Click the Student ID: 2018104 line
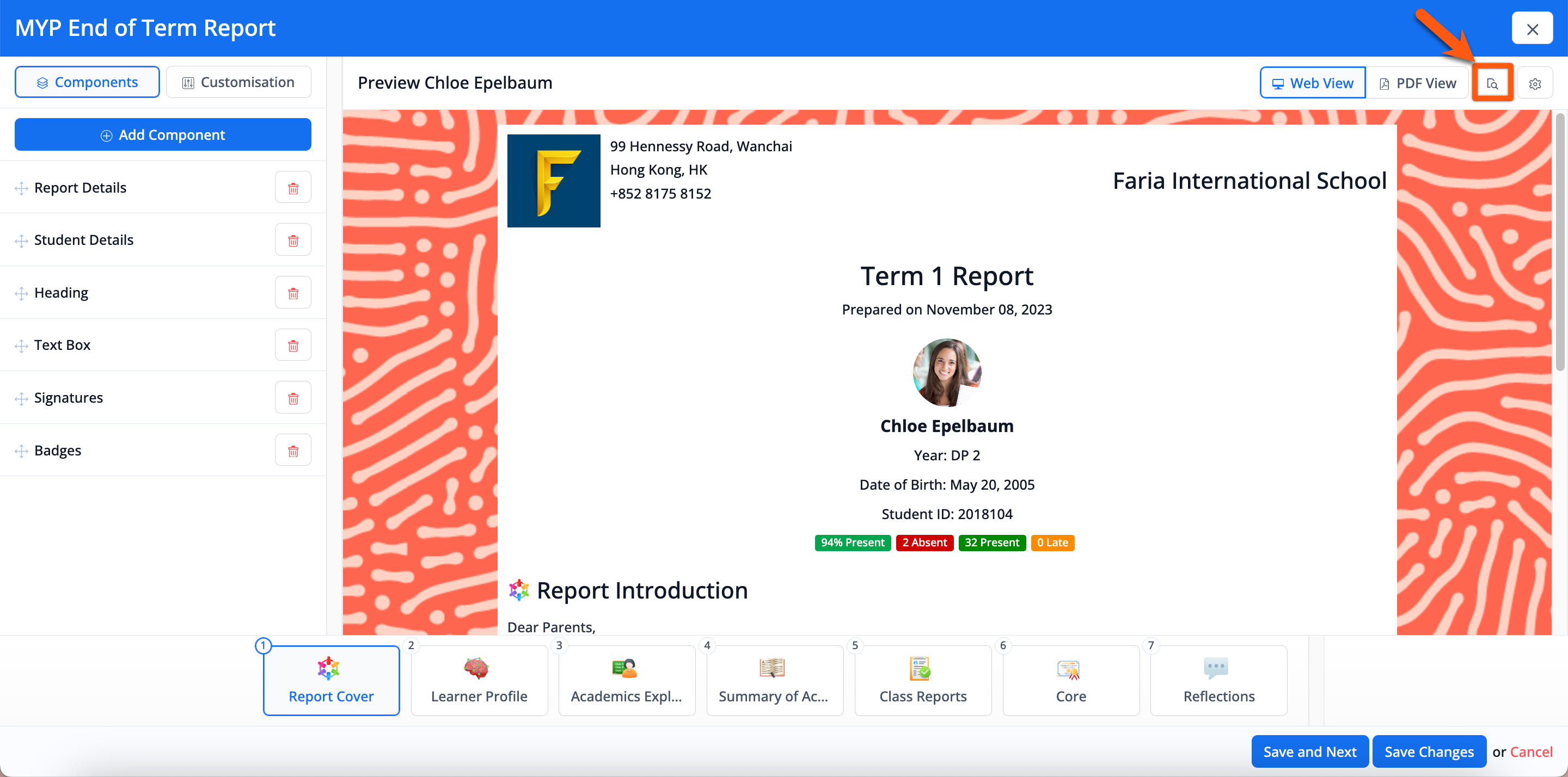The image size is (1568, 777). tap(947, 514)
